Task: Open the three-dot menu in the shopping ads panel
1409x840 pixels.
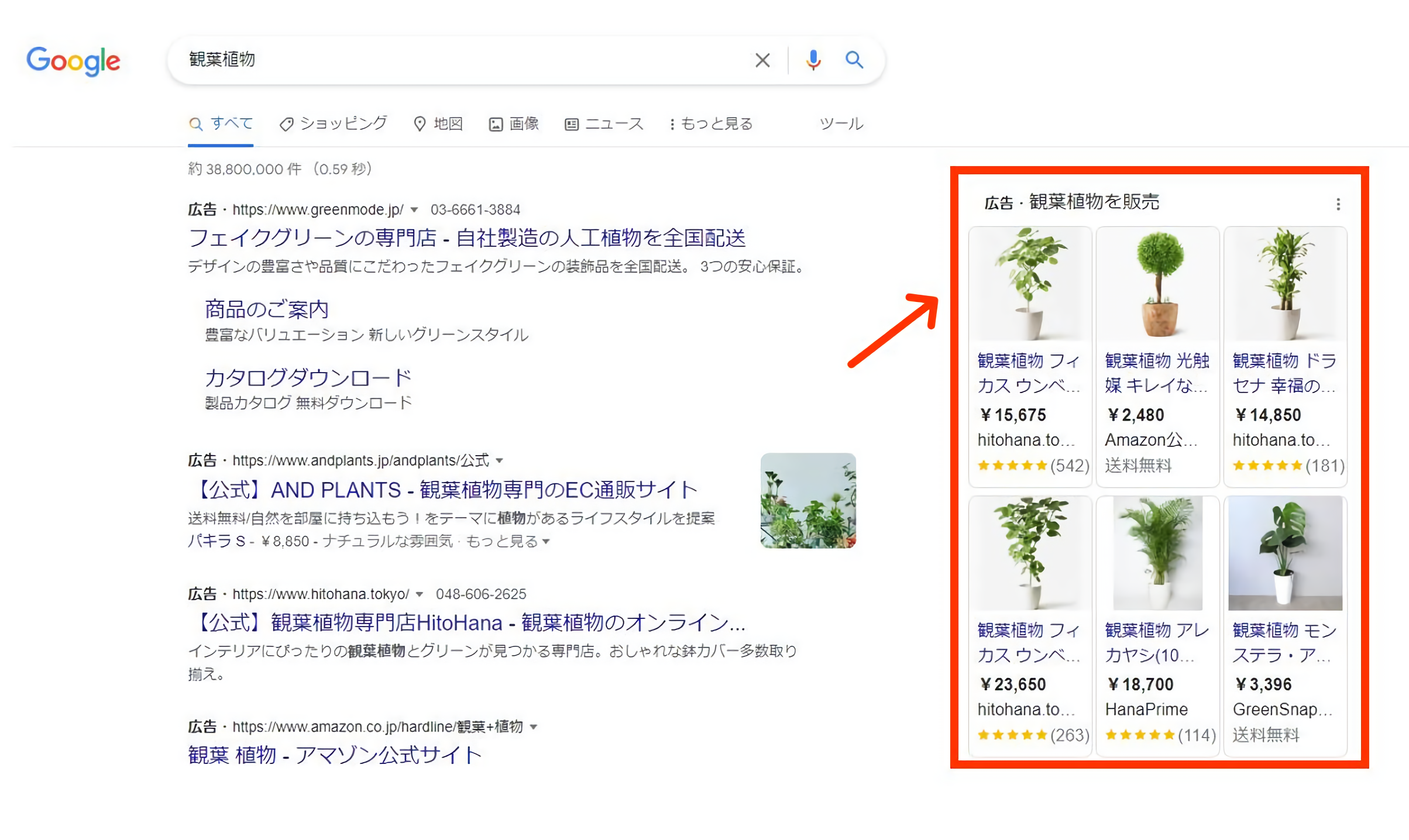Action: (1338, 204)
